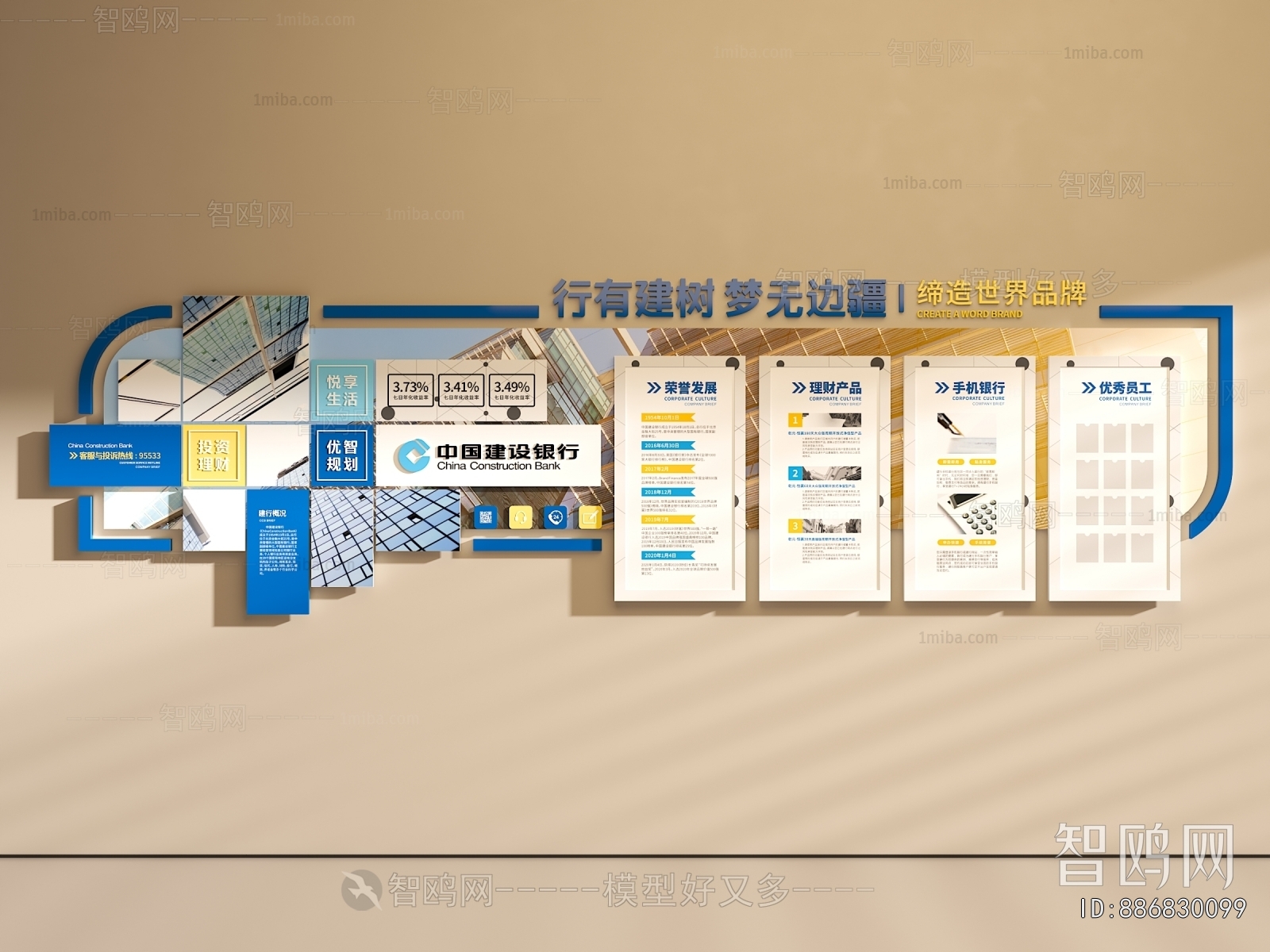
Task: Select the 悦享生活 teal tile
Action: [342, 390]
